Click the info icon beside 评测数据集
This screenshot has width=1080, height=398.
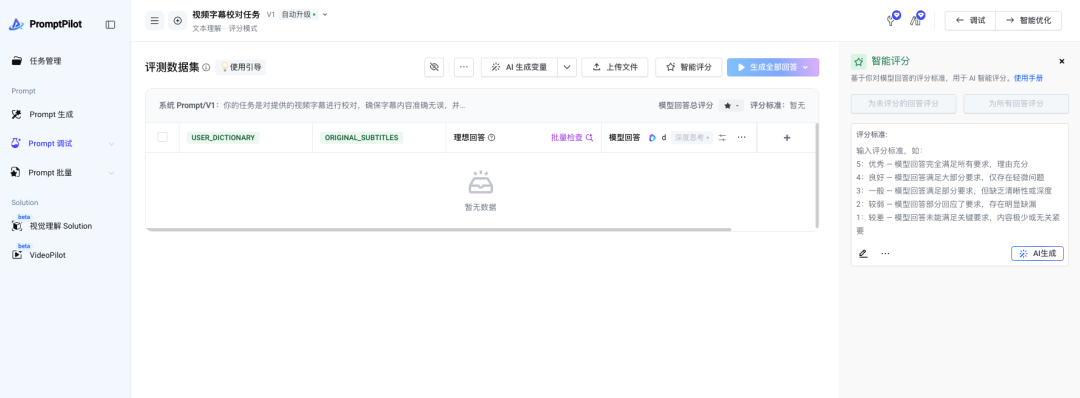click(x=206, y=67)
